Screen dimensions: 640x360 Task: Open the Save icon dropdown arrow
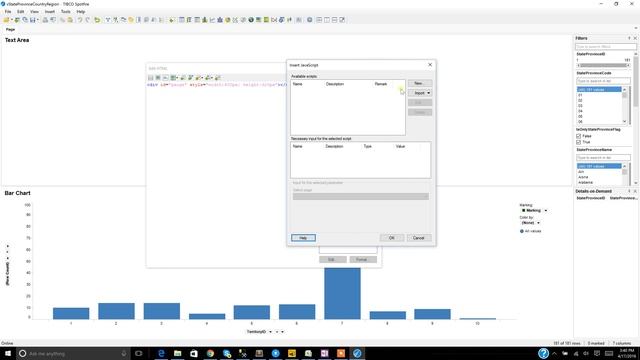(x=38, y=20)
